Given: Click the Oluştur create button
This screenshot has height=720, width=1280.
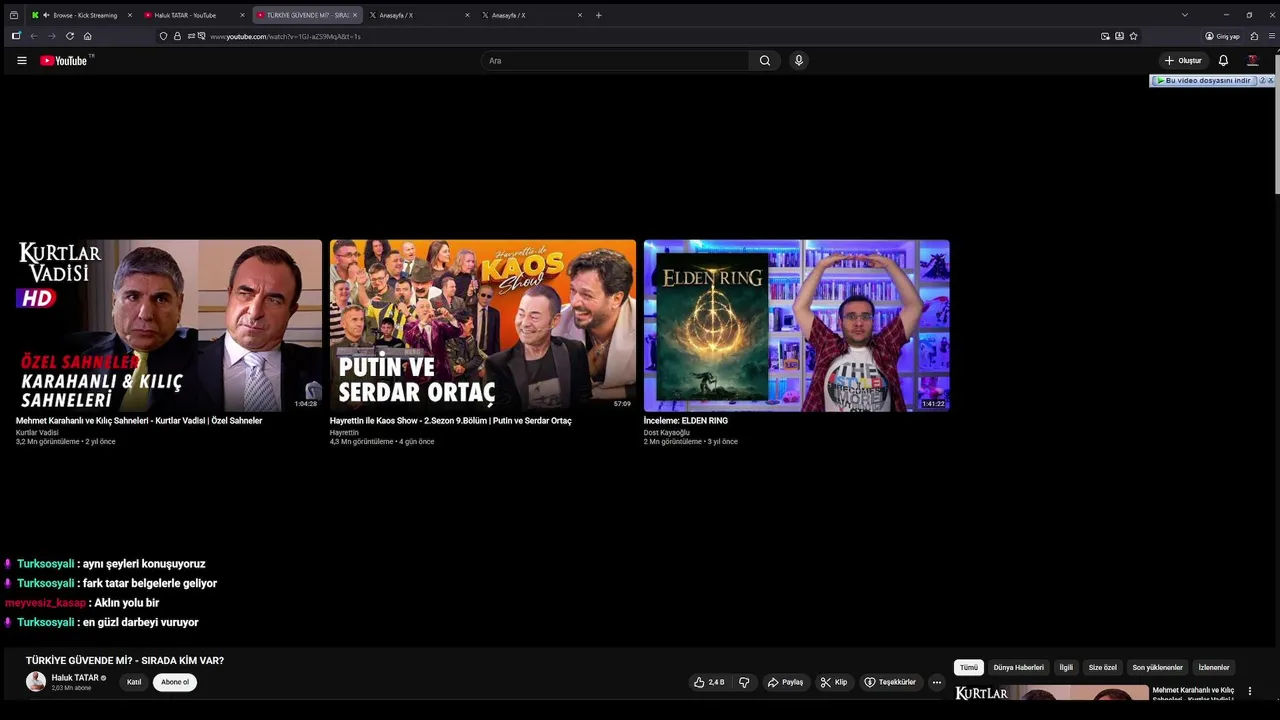Looking at the screenshot, I should (1183, 61).
